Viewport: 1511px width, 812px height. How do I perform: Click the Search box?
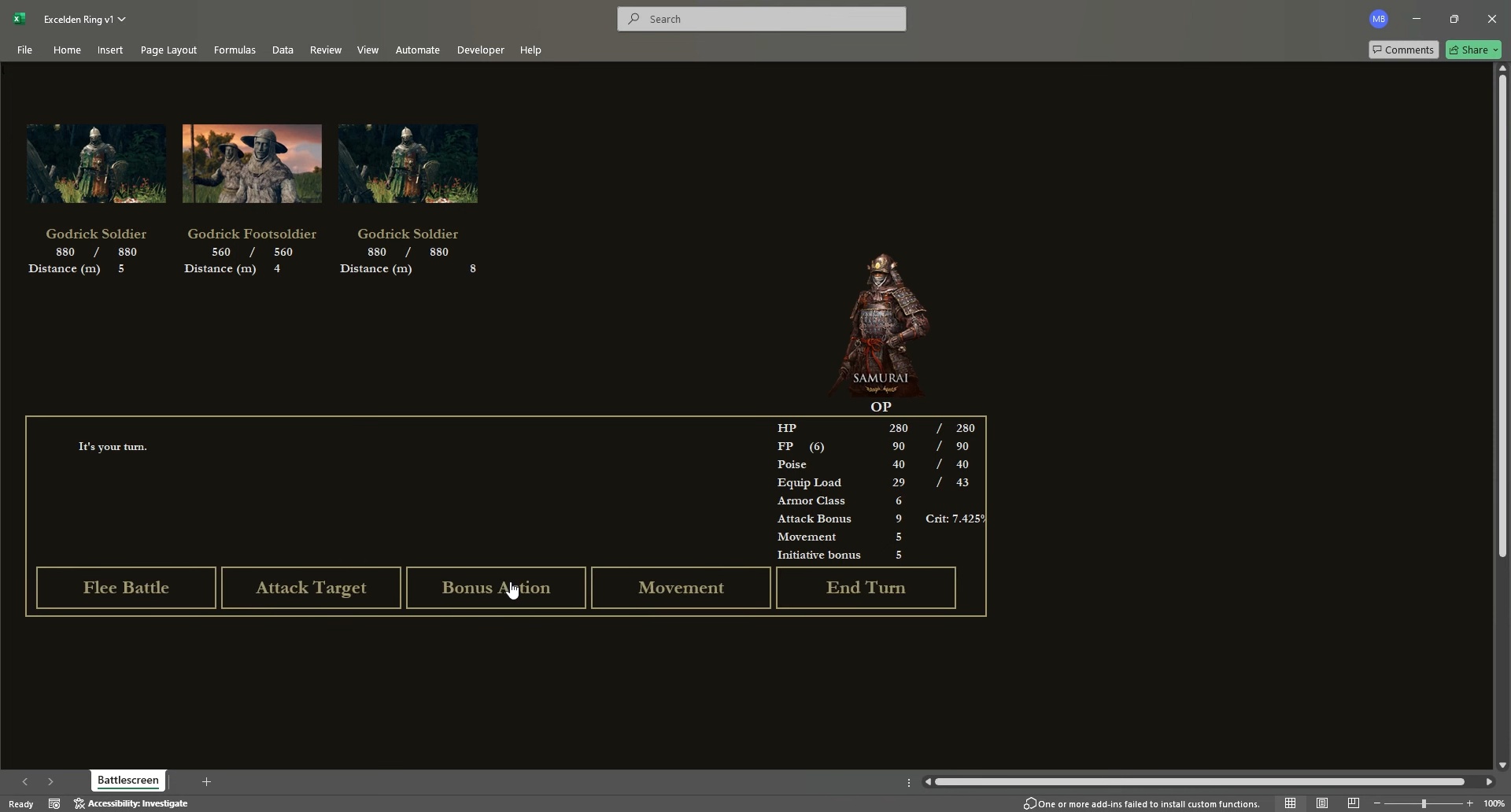click(761, 19)
